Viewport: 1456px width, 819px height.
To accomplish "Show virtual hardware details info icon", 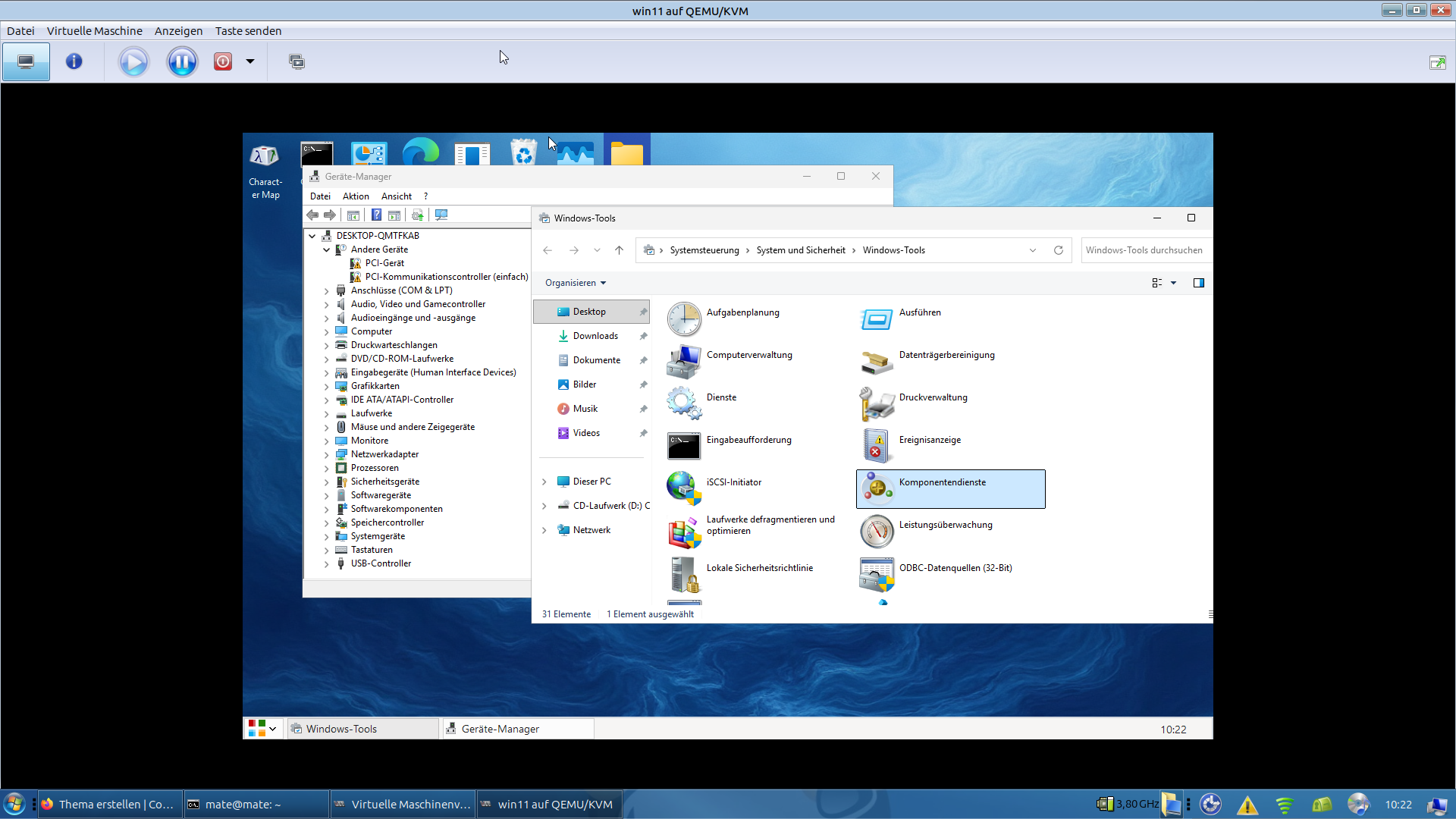I will 74,61.
